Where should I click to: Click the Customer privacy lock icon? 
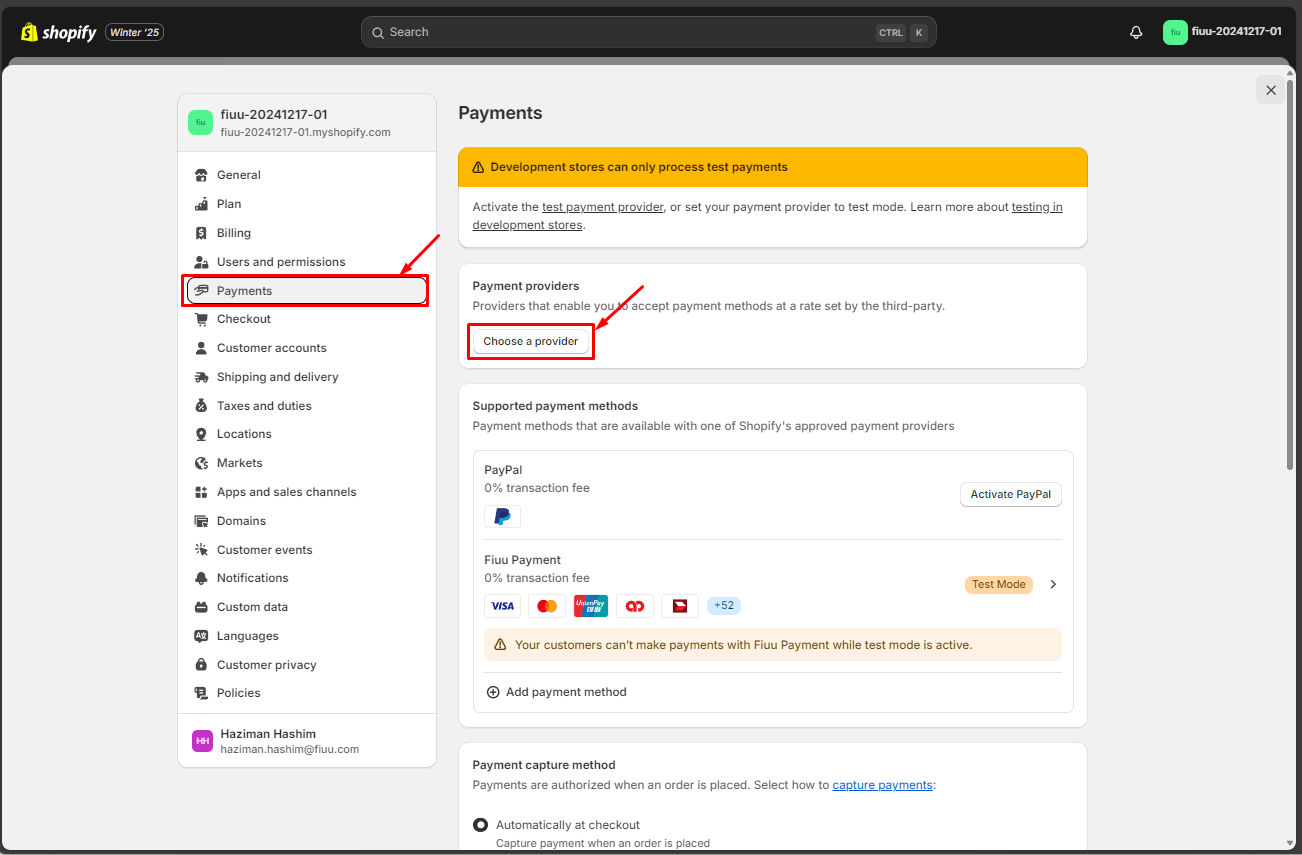(x=200, y=665)
